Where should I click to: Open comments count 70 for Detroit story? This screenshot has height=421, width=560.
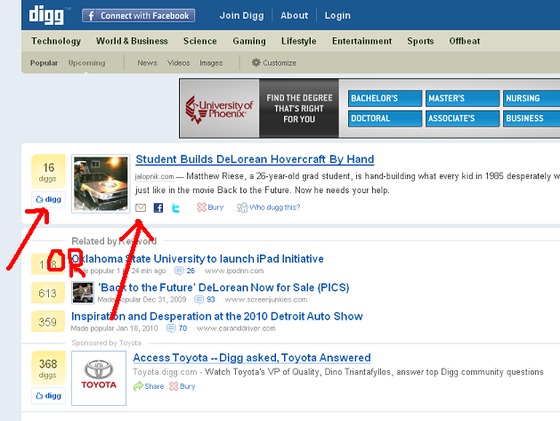177,328
